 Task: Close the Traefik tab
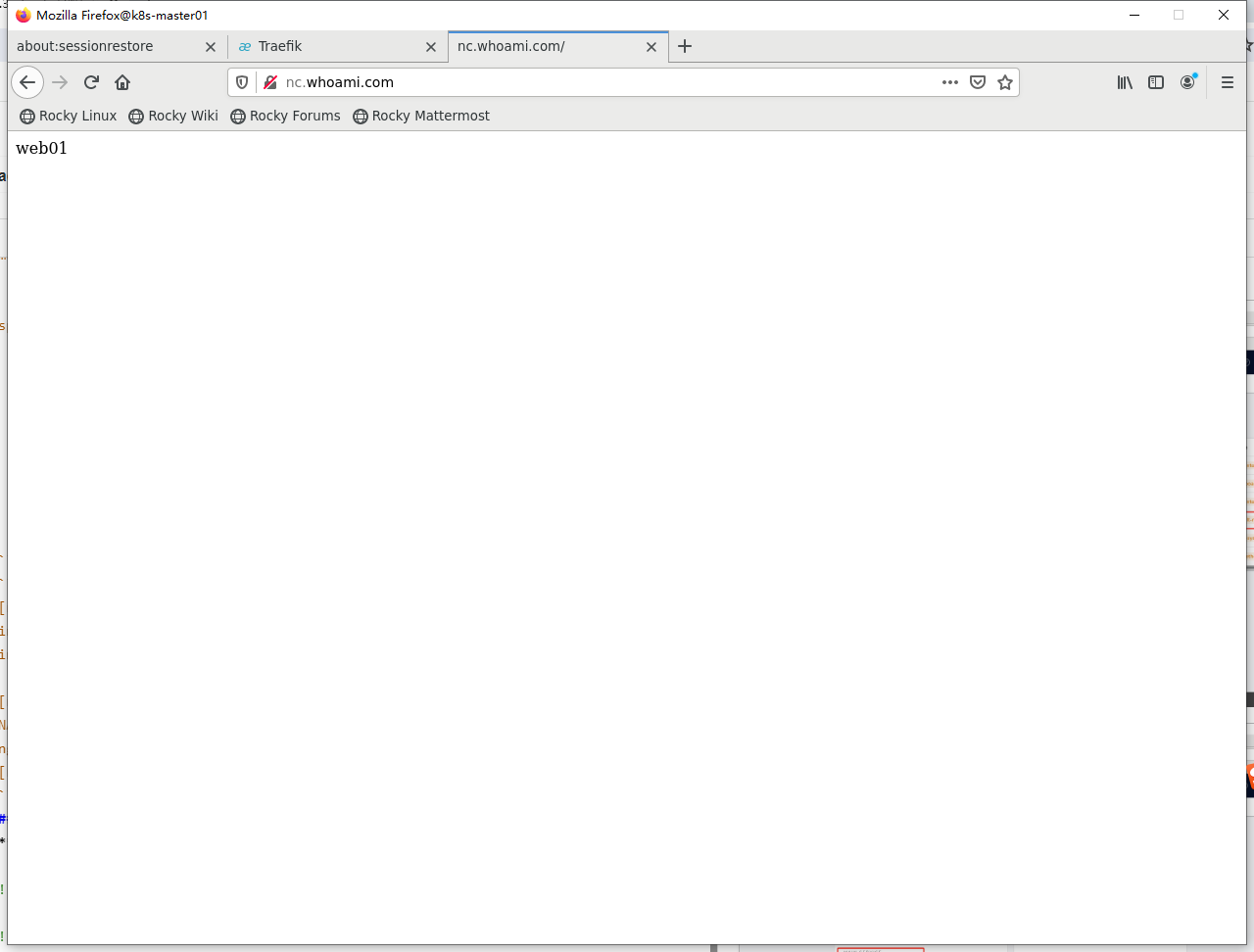431,47
